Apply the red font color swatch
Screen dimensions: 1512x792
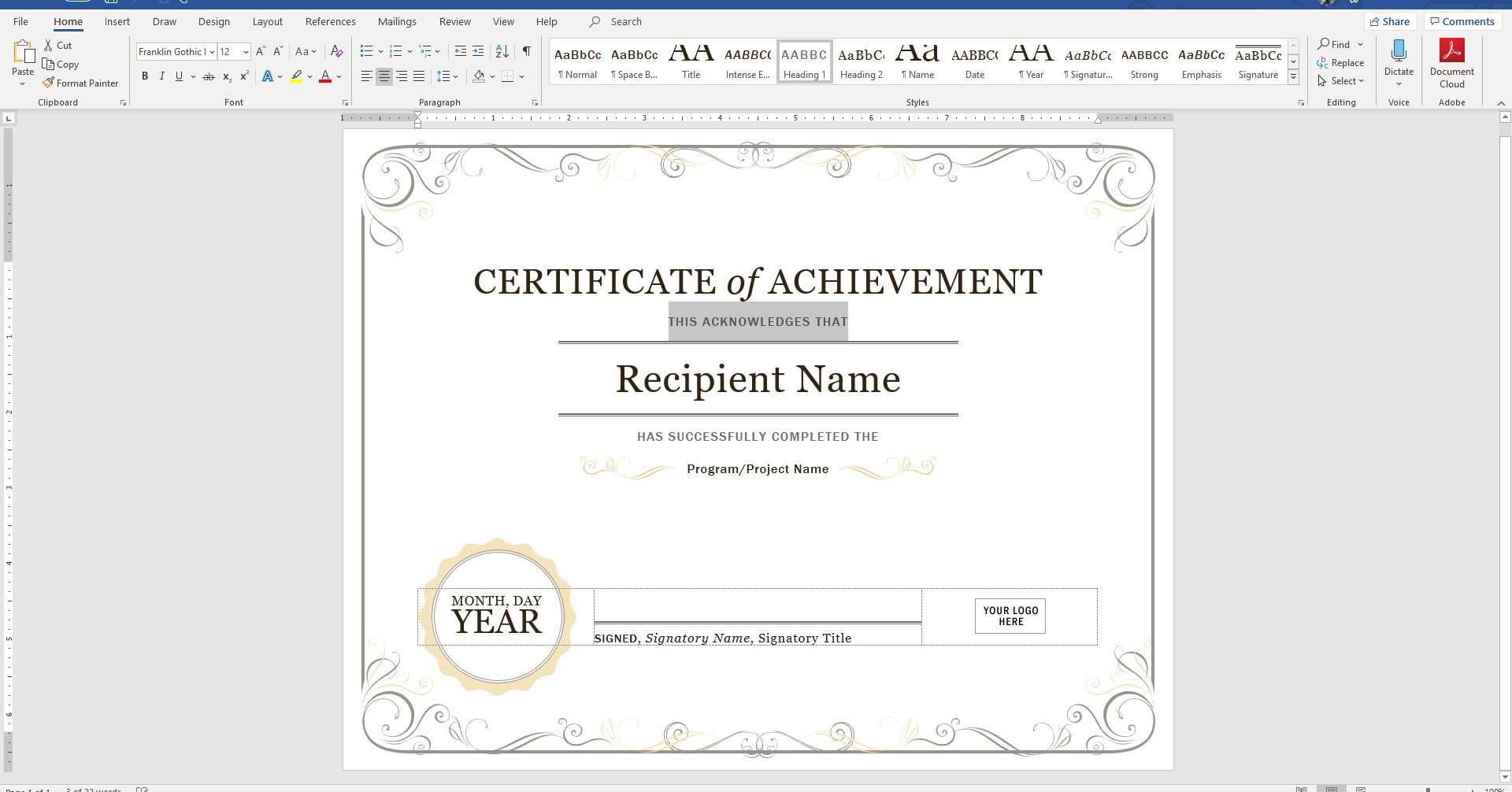pos(325,76)
